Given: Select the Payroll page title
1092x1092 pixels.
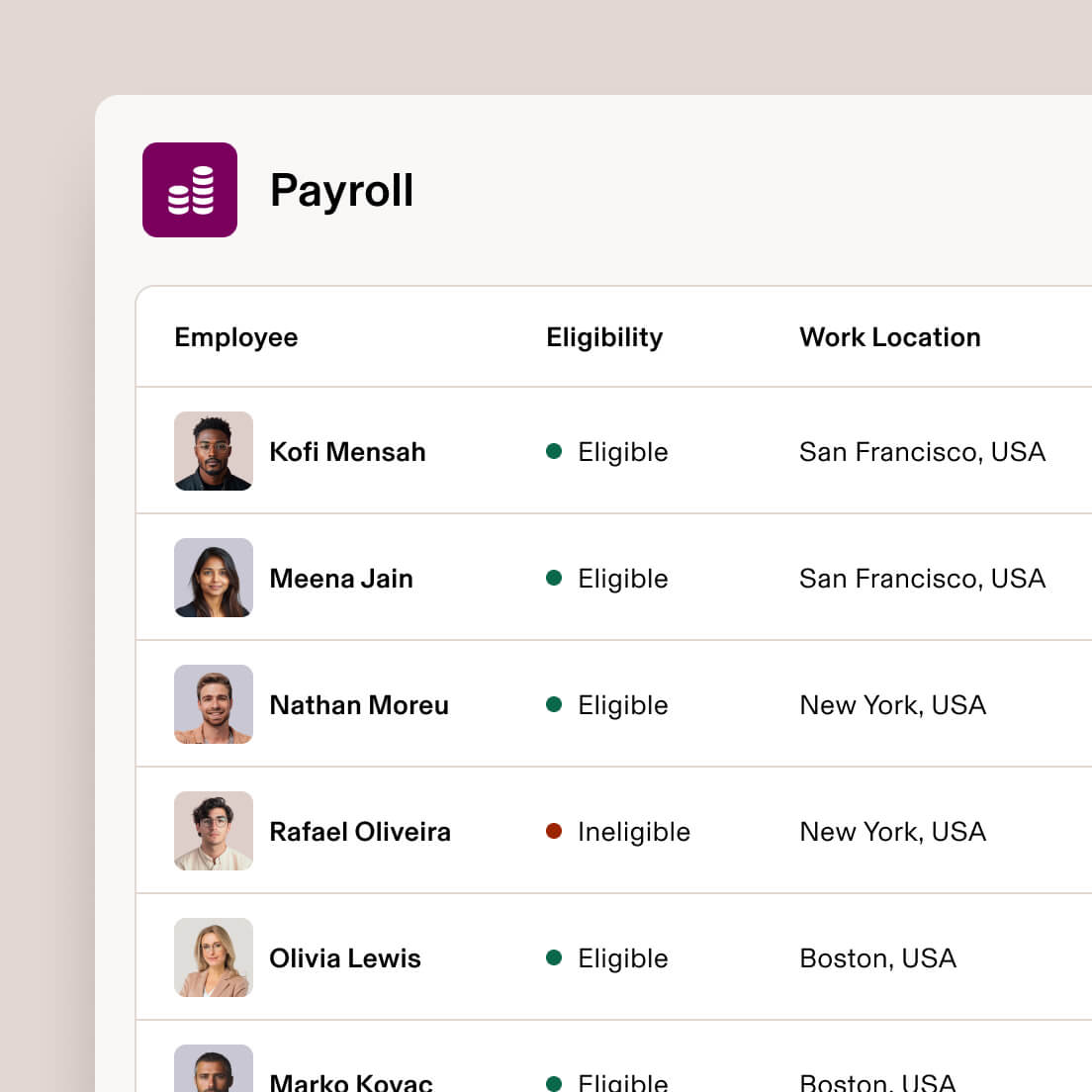Looking at the screenshot, I should click(341, 190).
